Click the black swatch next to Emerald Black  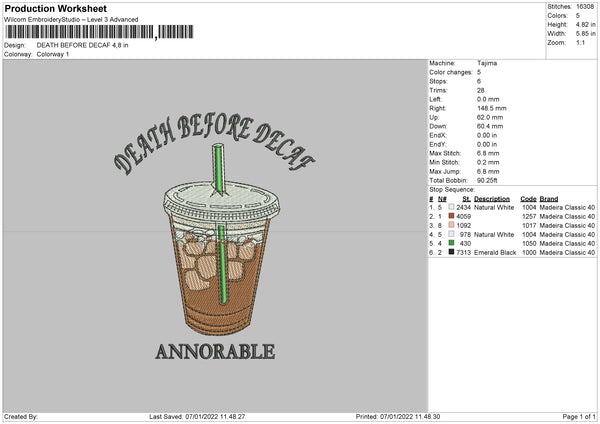click(x=451, y=252)
